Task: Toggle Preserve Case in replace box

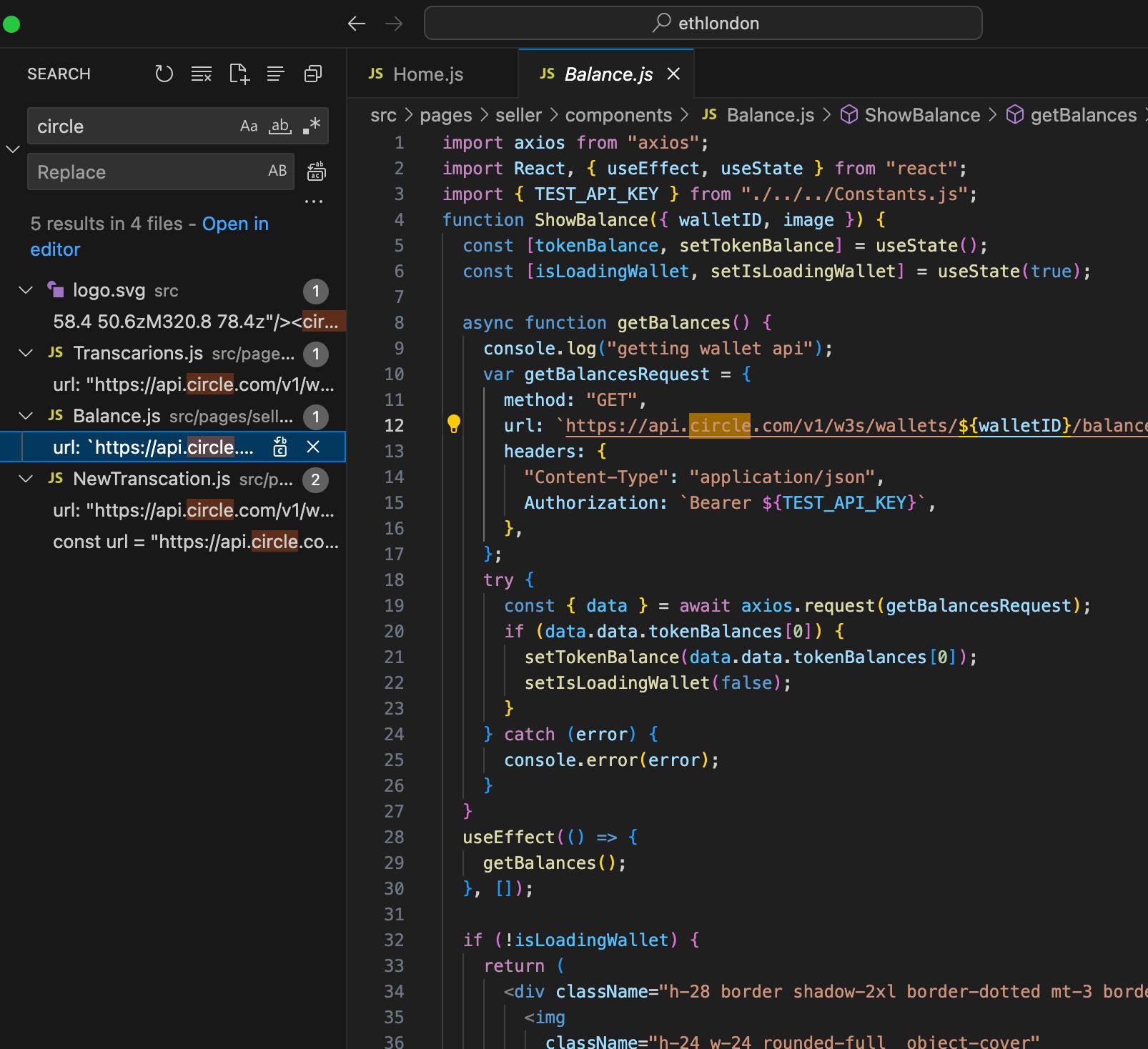Action: coord(277,171)
